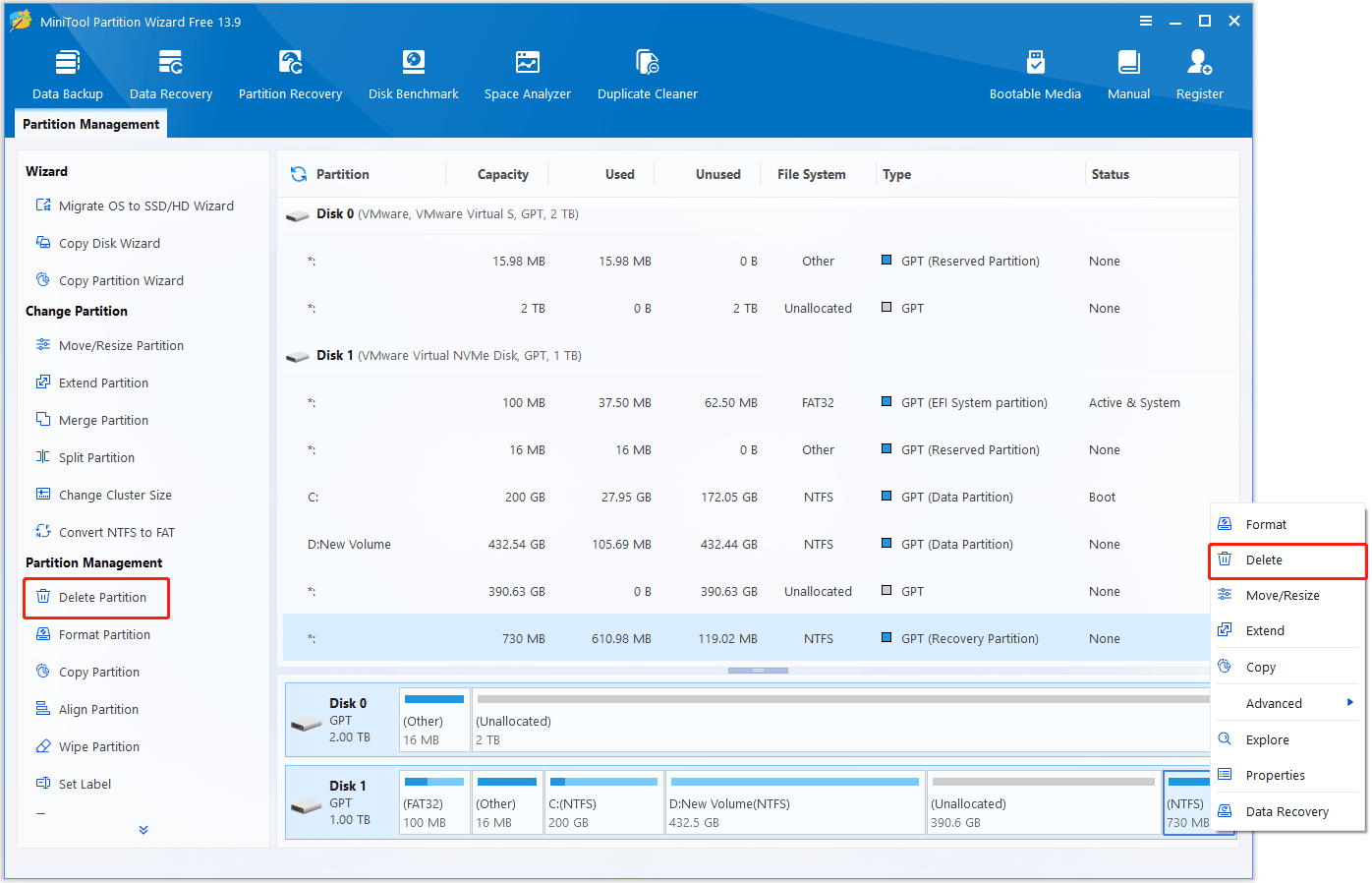This screenshot has height=883, width=1372.
Task: Open Space Analyzer
Action: (x=527, y=75)
